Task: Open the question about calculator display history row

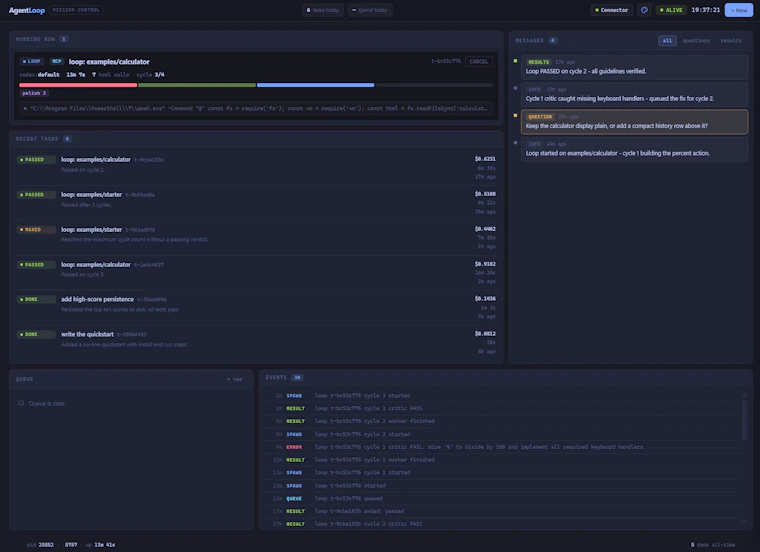Action: tap(634, 122)
